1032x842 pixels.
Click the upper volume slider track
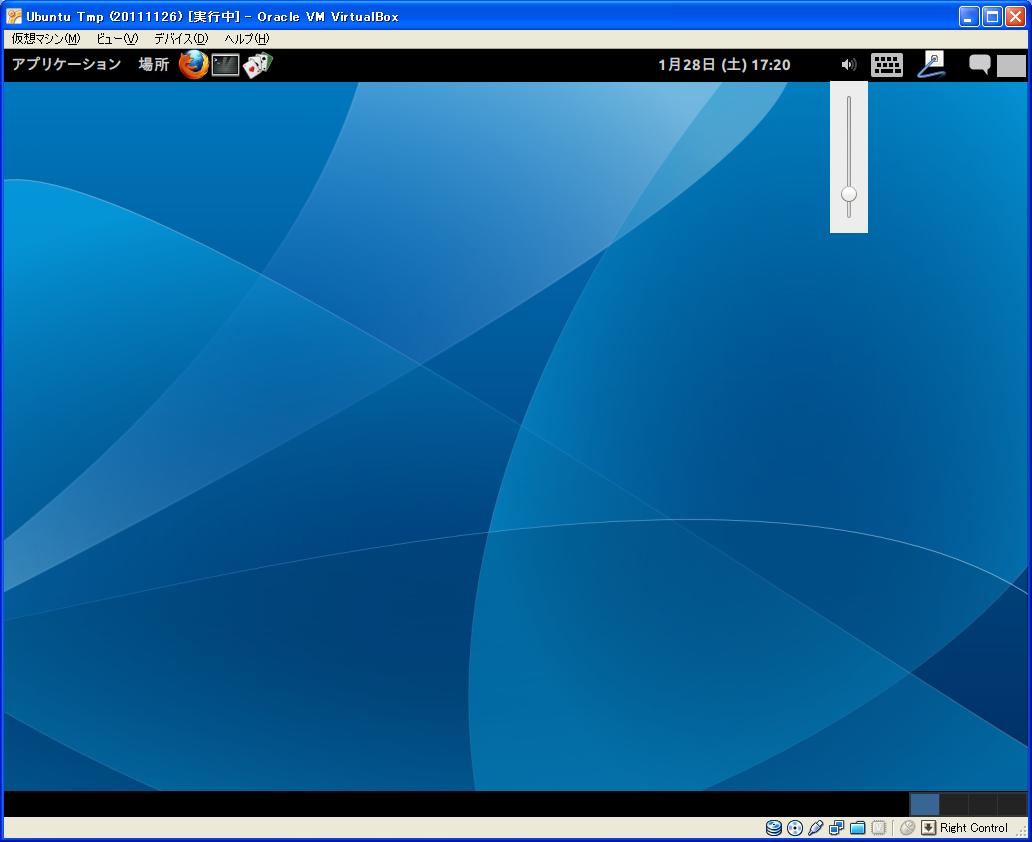(x=849, y=140)
